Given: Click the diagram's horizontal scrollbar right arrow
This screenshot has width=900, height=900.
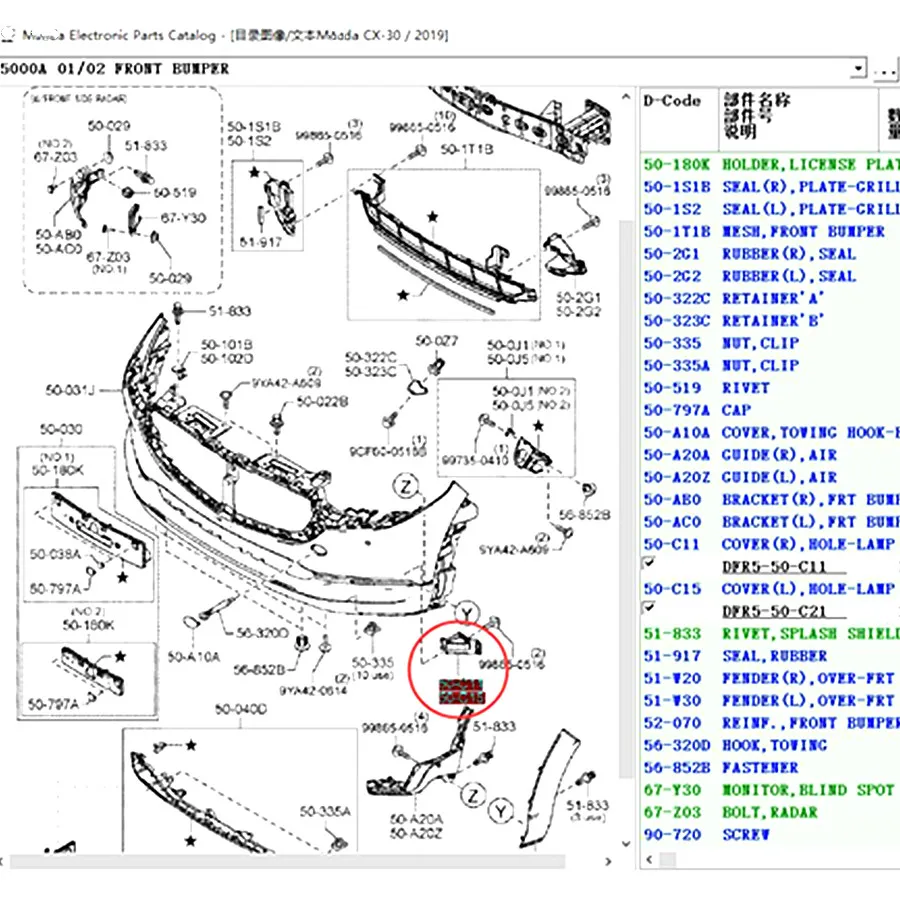Looking at the screenshot, I should [x=608, y=861].
